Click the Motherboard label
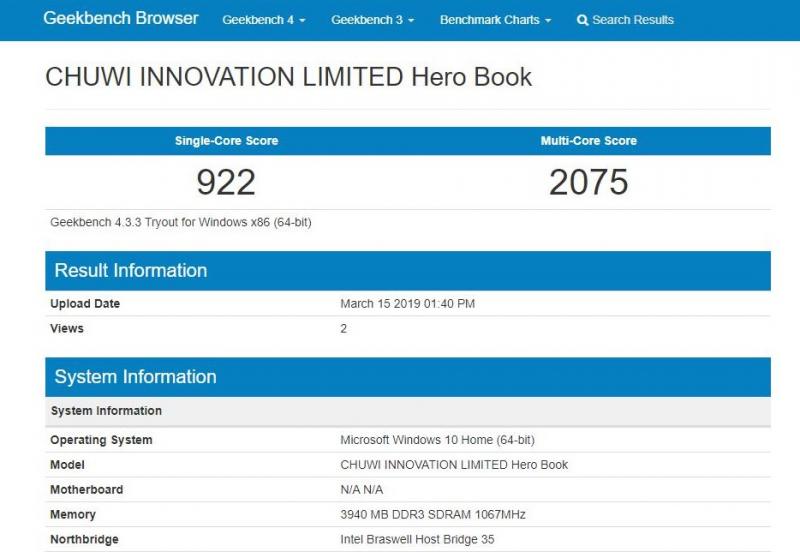This screenshot has height=552, width=800. click(86, 490)
